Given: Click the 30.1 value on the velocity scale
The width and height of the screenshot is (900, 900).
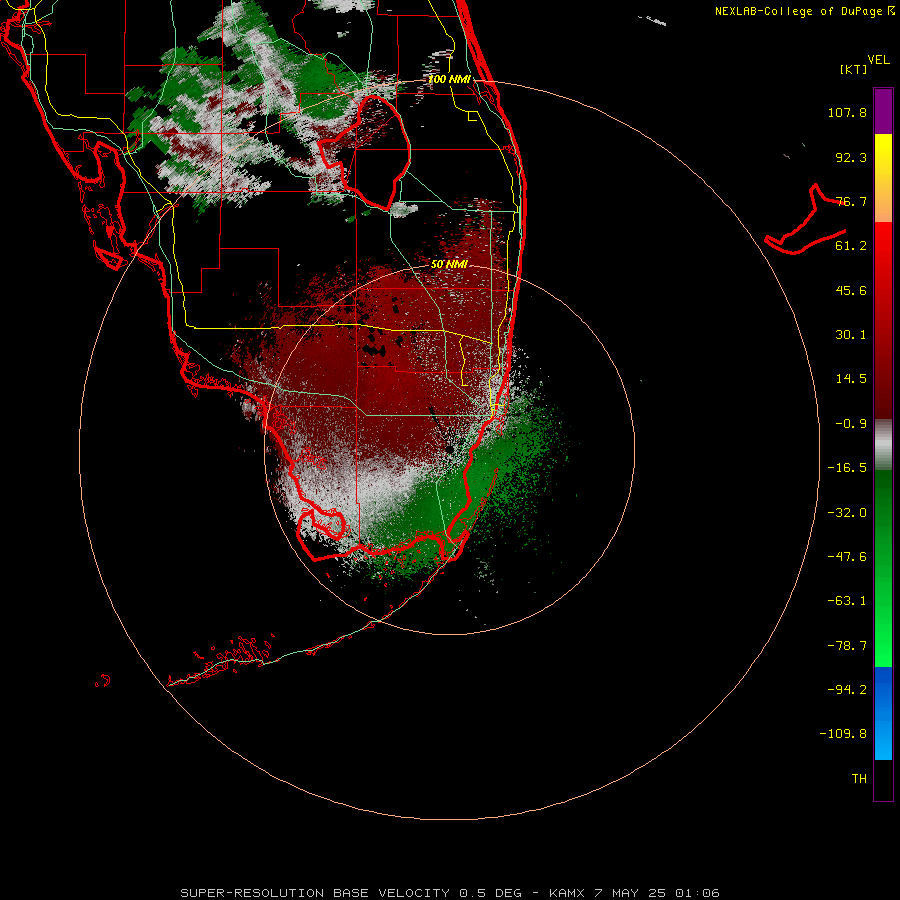Looking at the screenshot, I should [851, 335].
